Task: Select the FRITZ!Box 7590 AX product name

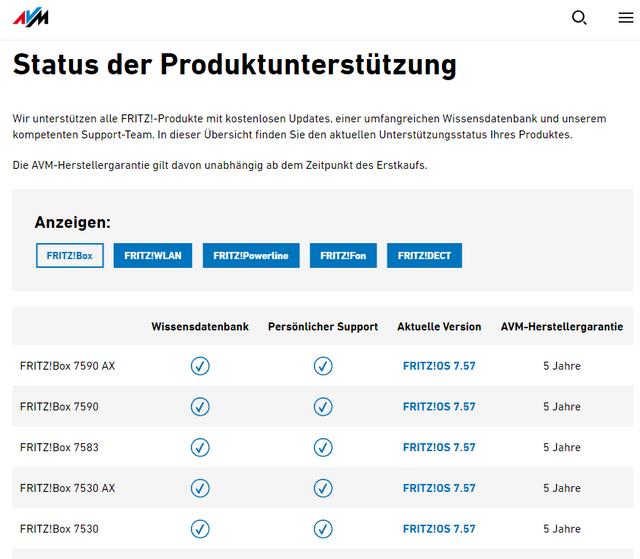Action: click(x=67, y=366)
